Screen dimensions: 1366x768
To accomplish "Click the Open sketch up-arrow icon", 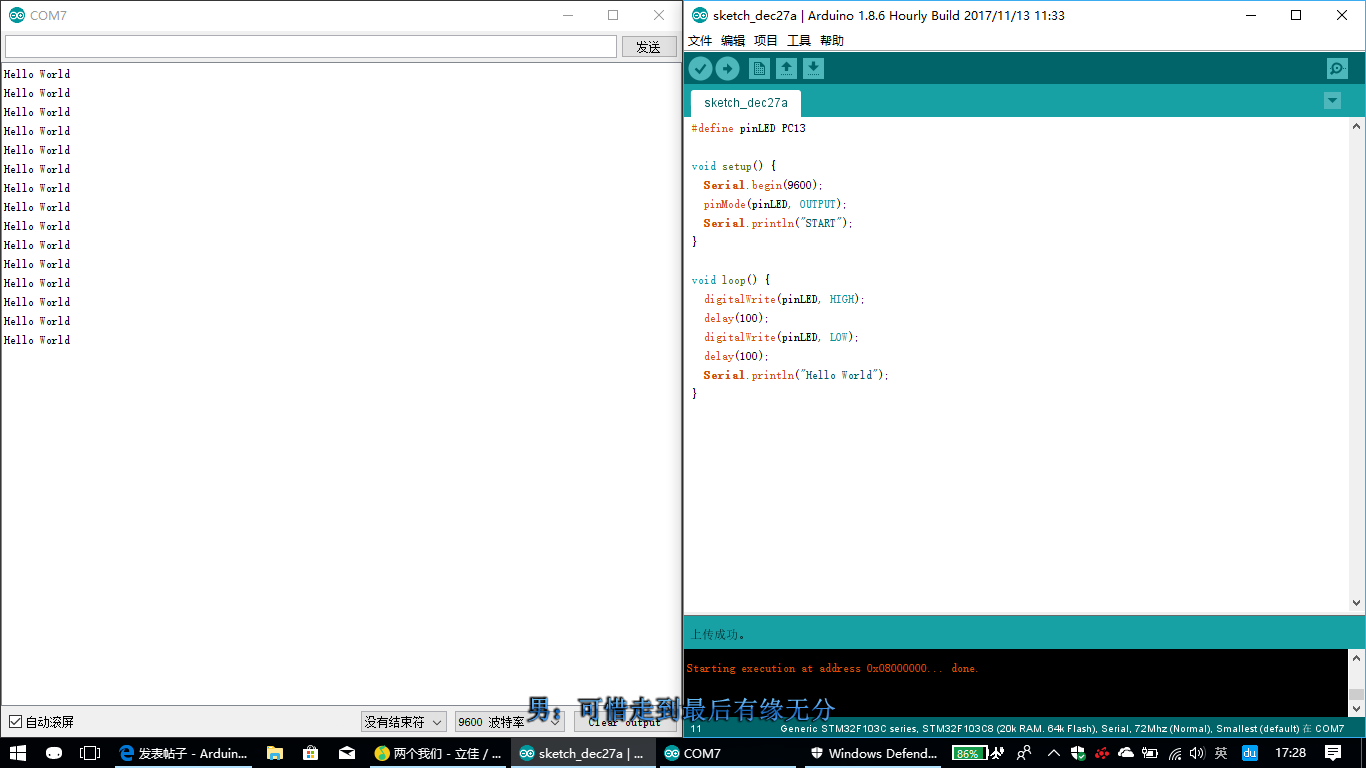I will [x=787, y=68].
